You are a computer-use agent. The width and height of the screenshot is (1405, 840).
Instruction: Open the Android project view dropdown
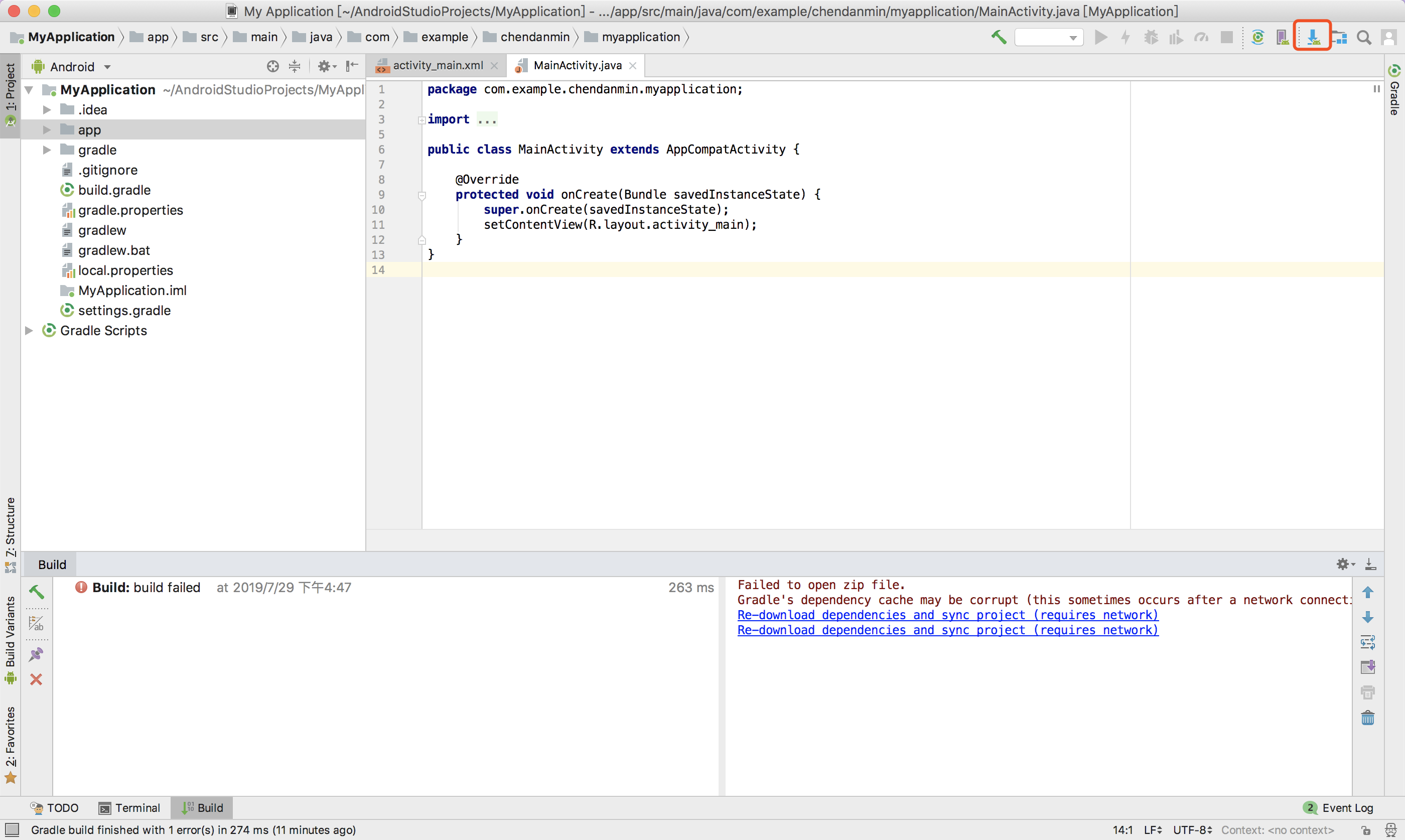point(71,67)
